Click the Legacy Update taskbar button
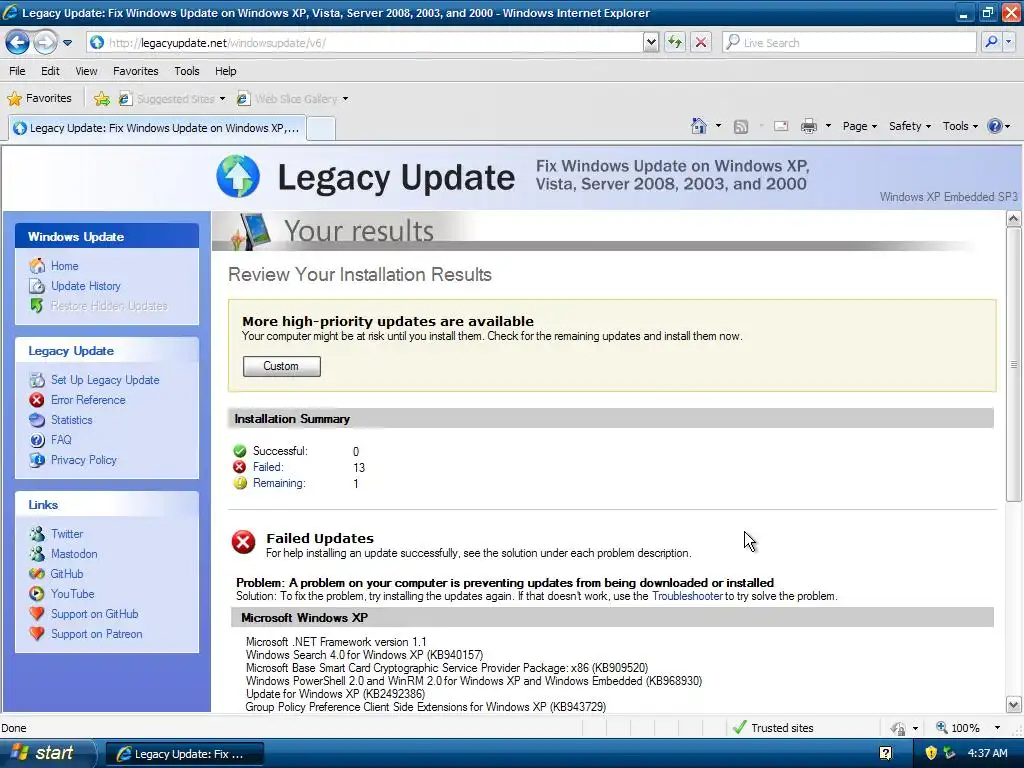The height and width of the screenshot is (768, 1024). (184, 754)
